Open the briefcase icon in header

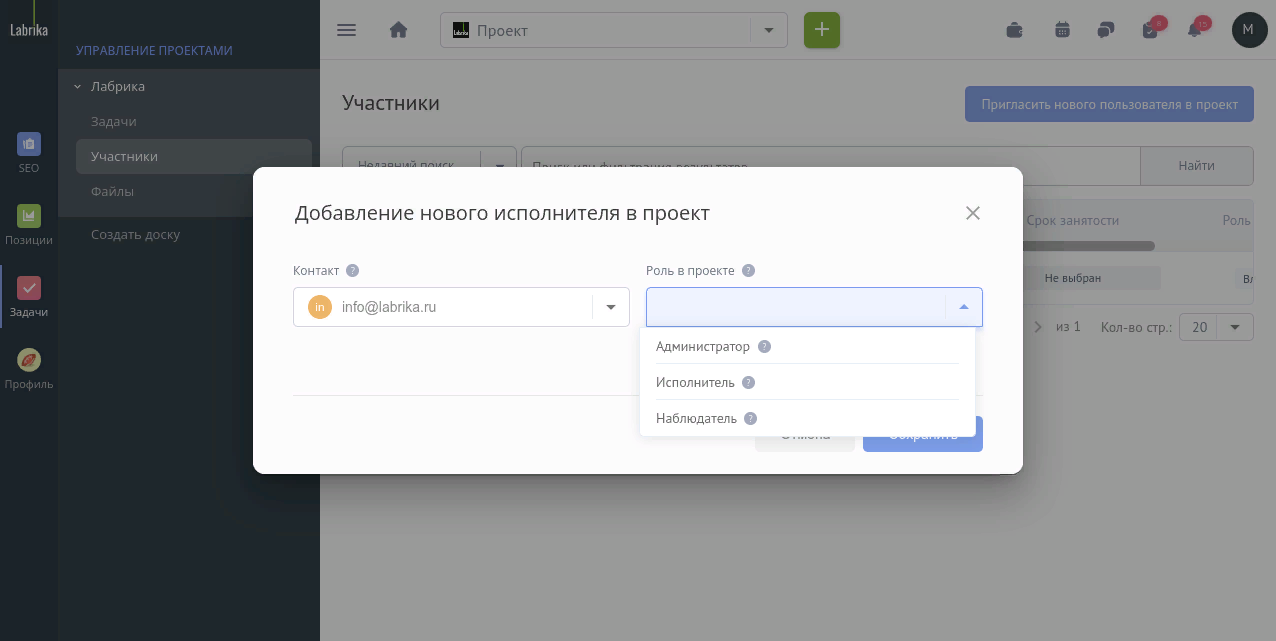1014,30
